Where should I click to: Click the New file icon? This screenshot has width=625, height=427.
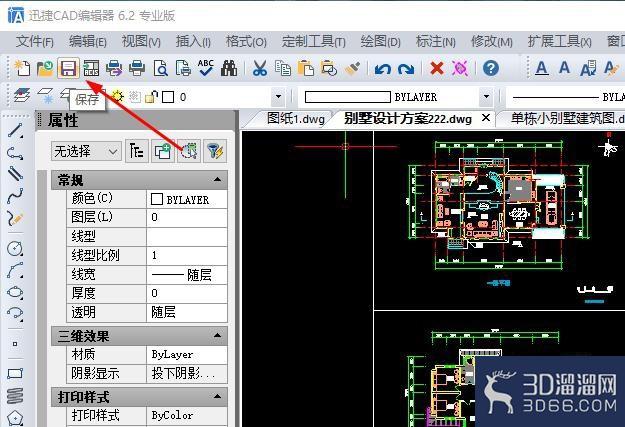click(22, 68)
